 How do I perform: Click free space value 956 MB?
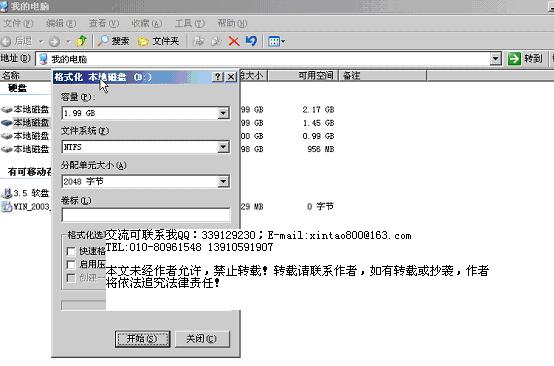320,149
